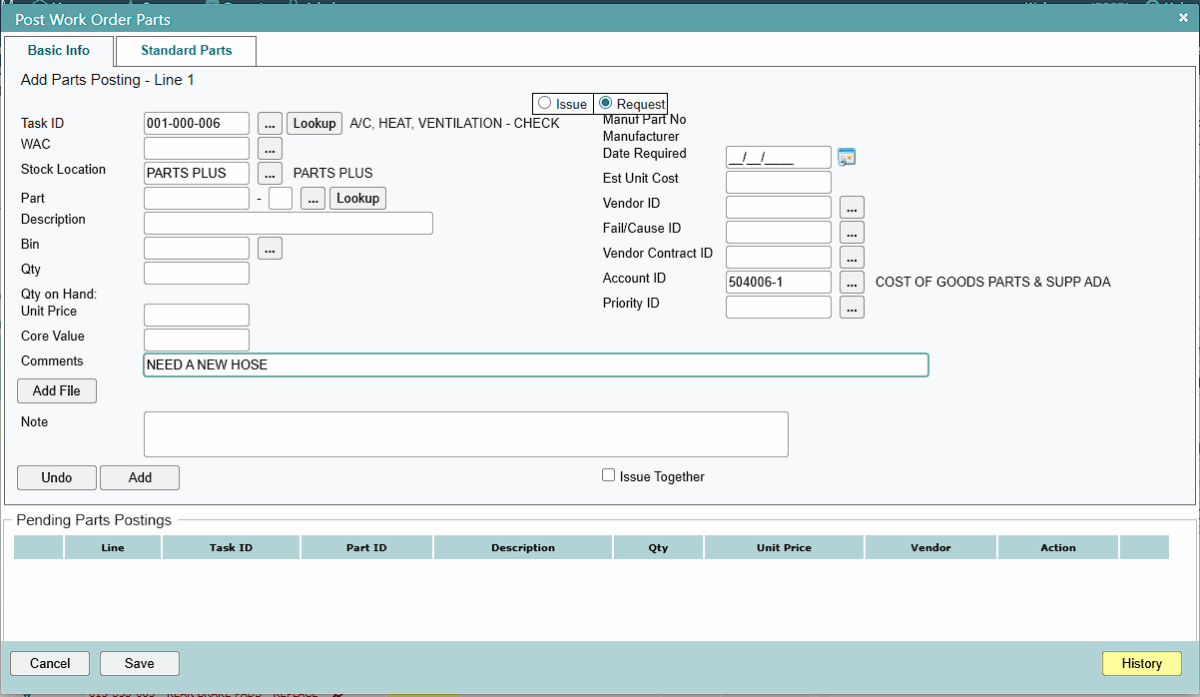
Task: Click the Description column header in grid
Action: 523,547
